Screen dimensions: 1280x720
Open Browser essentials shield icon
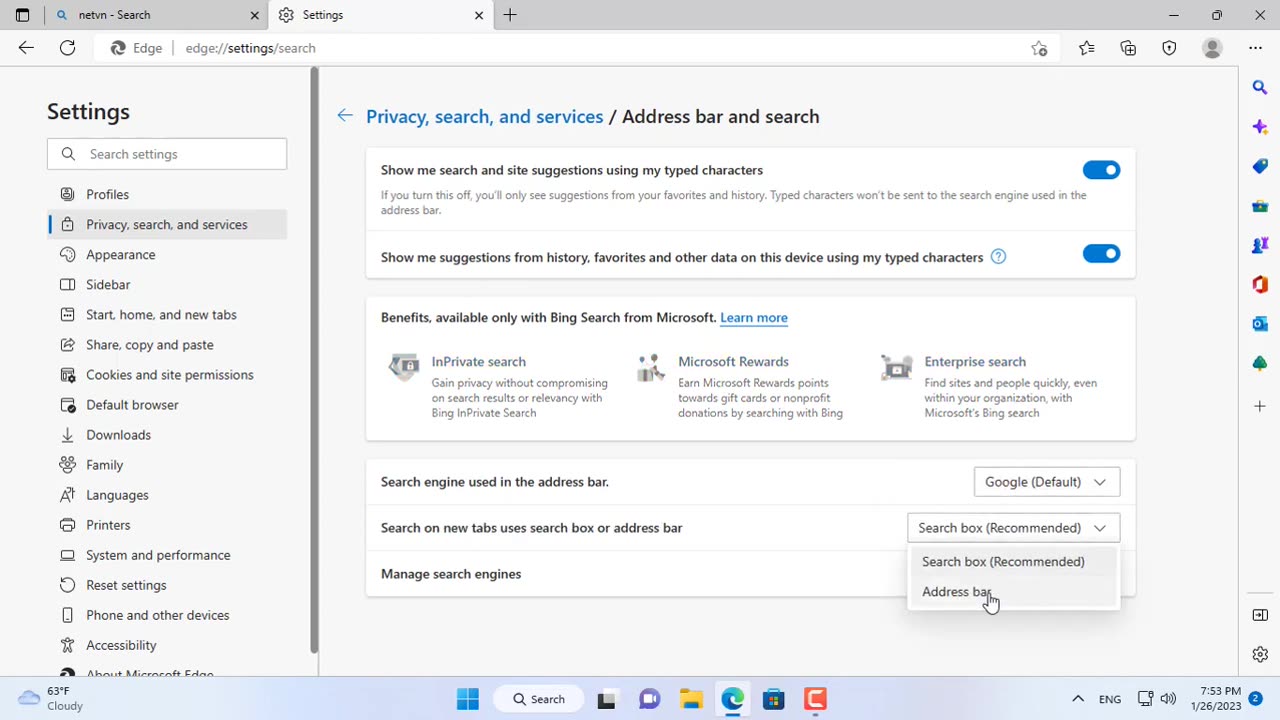point(1169,48)
